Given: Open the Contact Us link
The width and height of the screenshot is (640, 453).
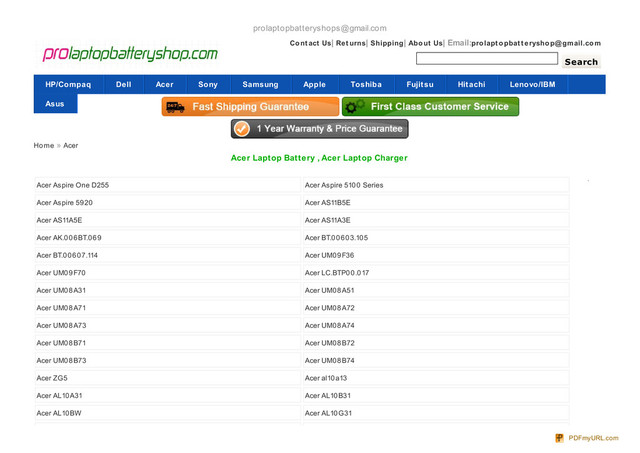Looking at the screenshot, I should pyautogui.click(x=310, y=43).
